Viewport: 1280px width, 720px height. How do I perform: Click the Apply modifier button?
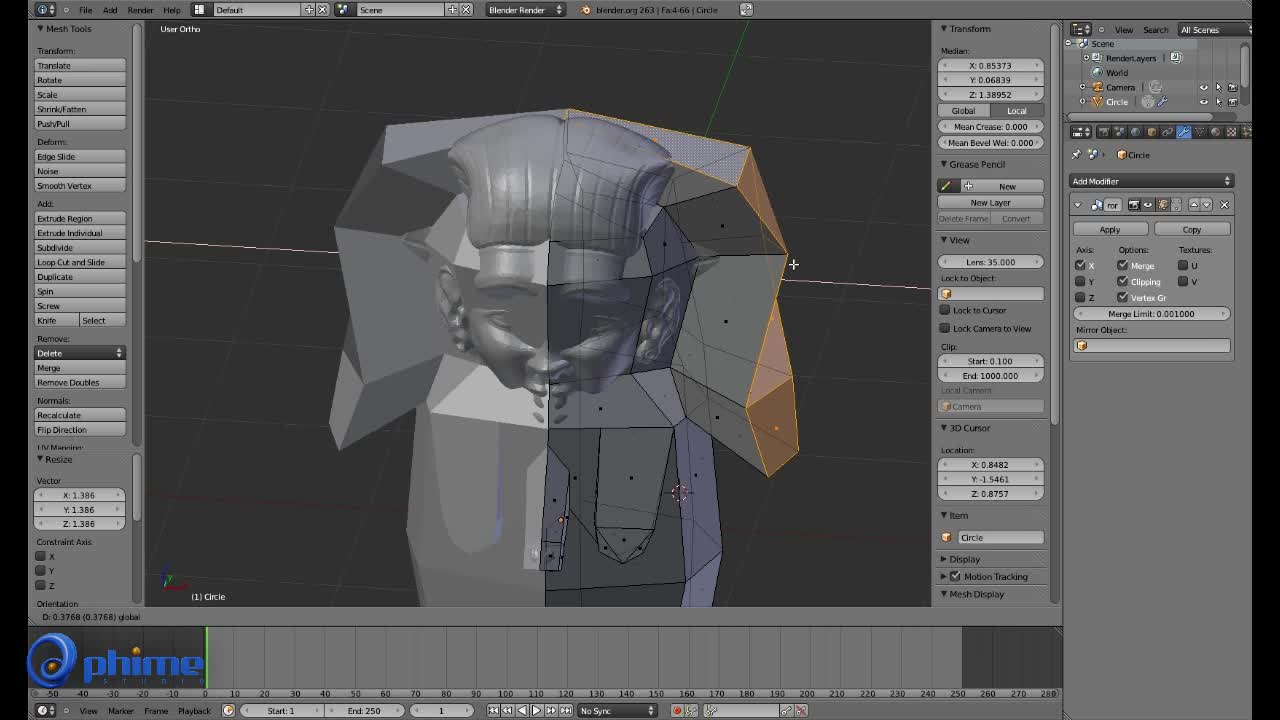tap(1110, 229)
